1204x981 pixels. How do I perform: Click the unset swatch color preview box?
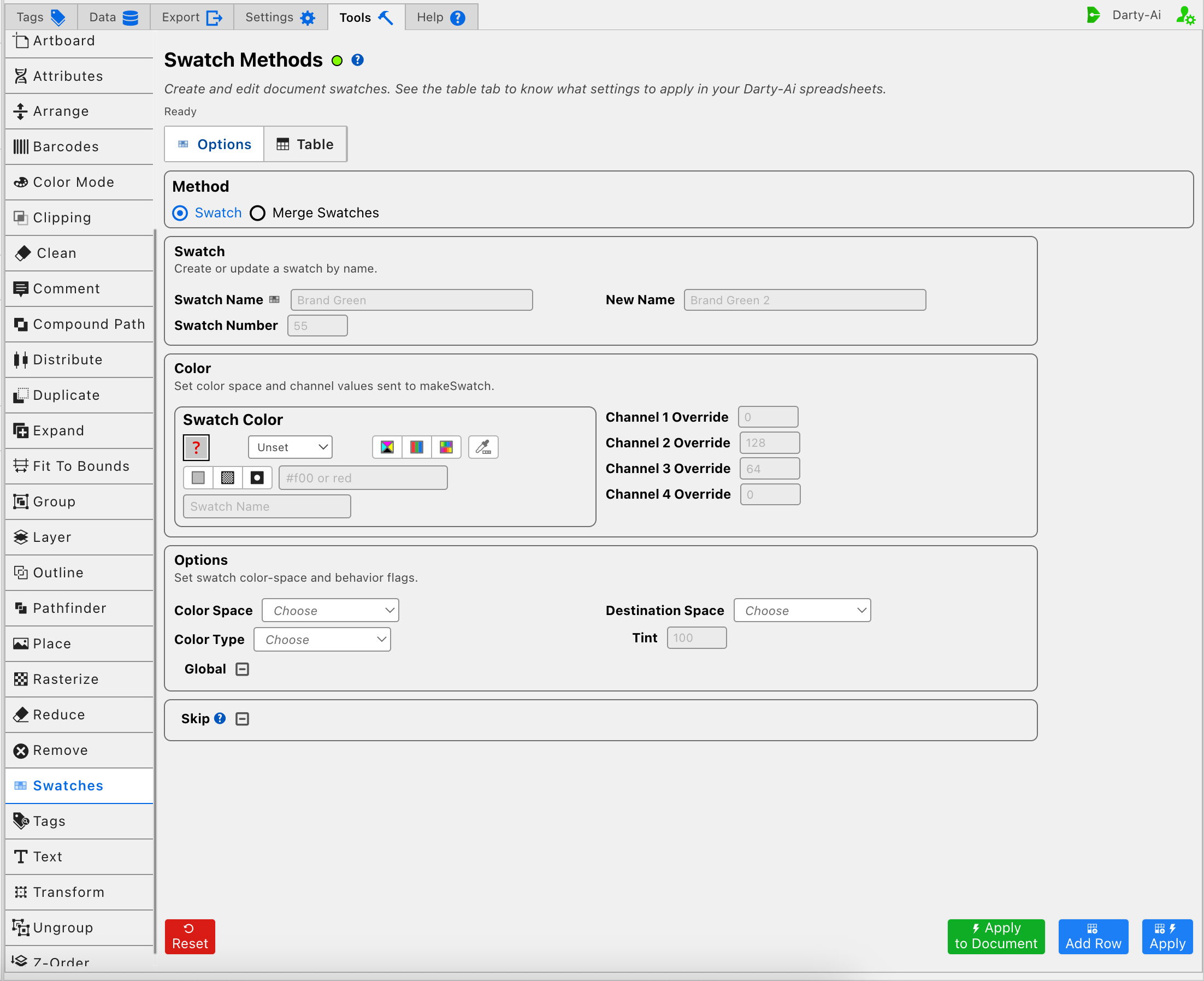coord(196,447)
